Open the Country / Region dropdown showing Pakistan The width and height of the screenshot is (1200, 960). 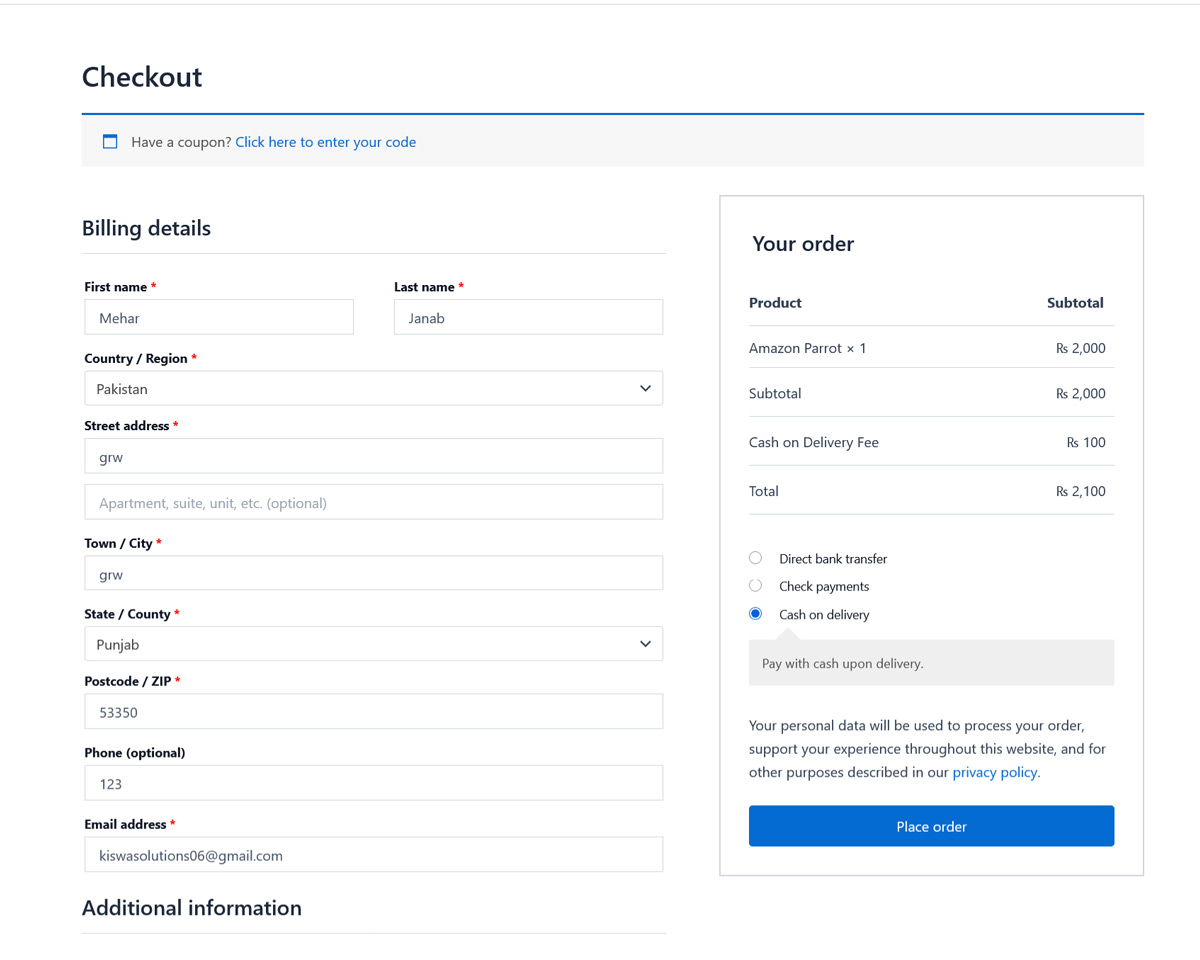pyautogui.click(x=373, y=388)
